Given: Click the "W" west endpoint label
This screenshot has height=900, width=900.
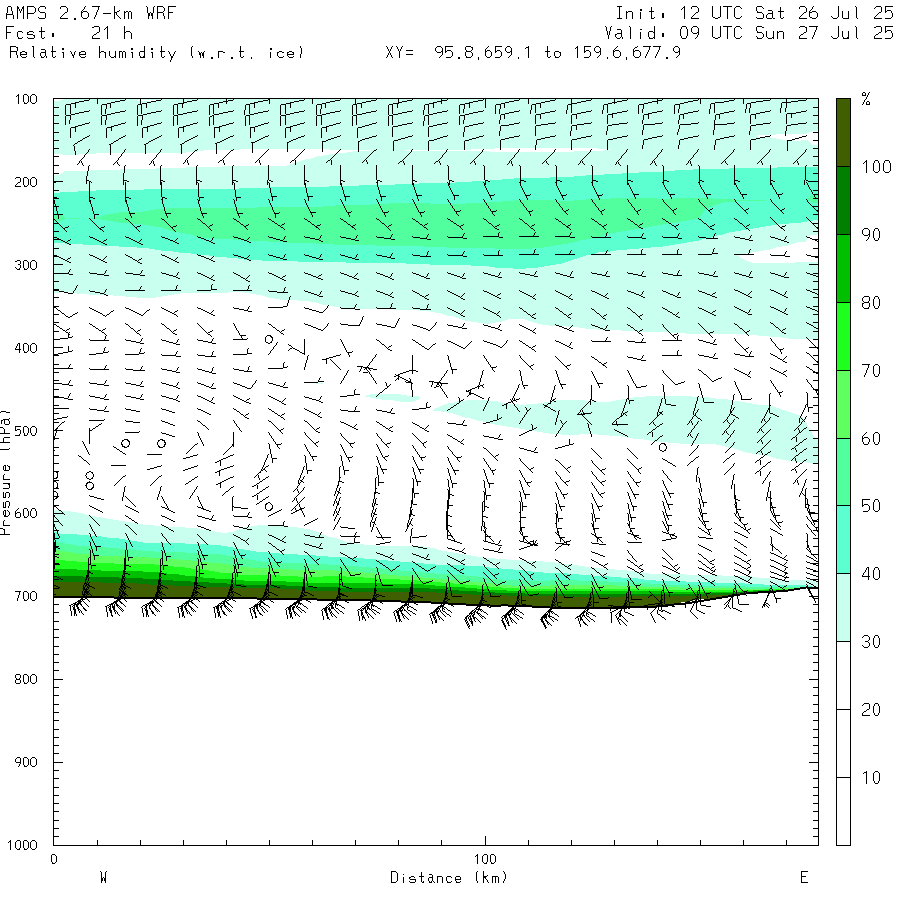Looking at the screenshot, I should tap(103, 878).
